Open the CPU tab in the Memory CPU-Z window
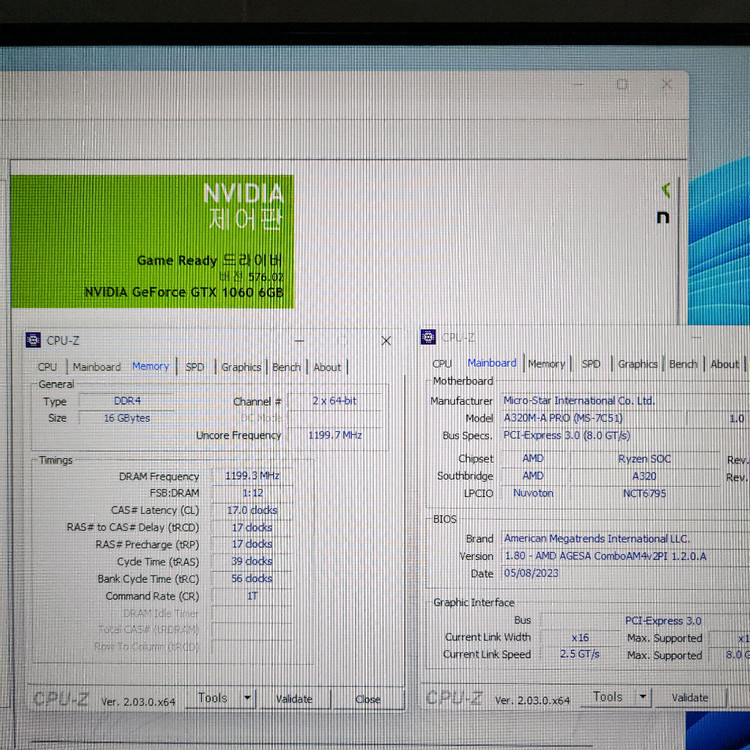 (x=47, y=367)
